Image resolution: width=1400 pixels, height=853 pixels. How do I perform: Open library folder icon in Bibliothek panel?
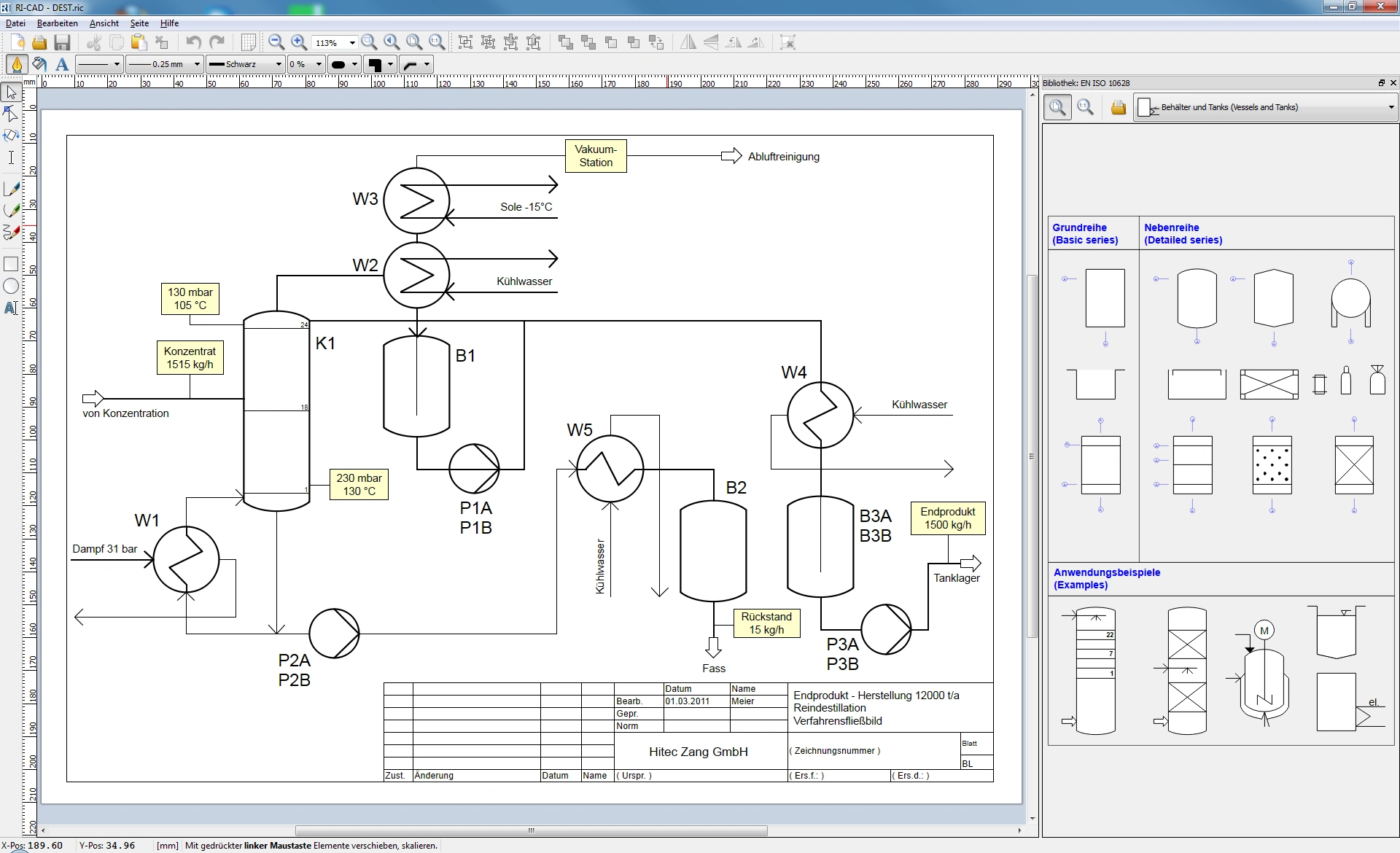click(x=1118, y=108)
